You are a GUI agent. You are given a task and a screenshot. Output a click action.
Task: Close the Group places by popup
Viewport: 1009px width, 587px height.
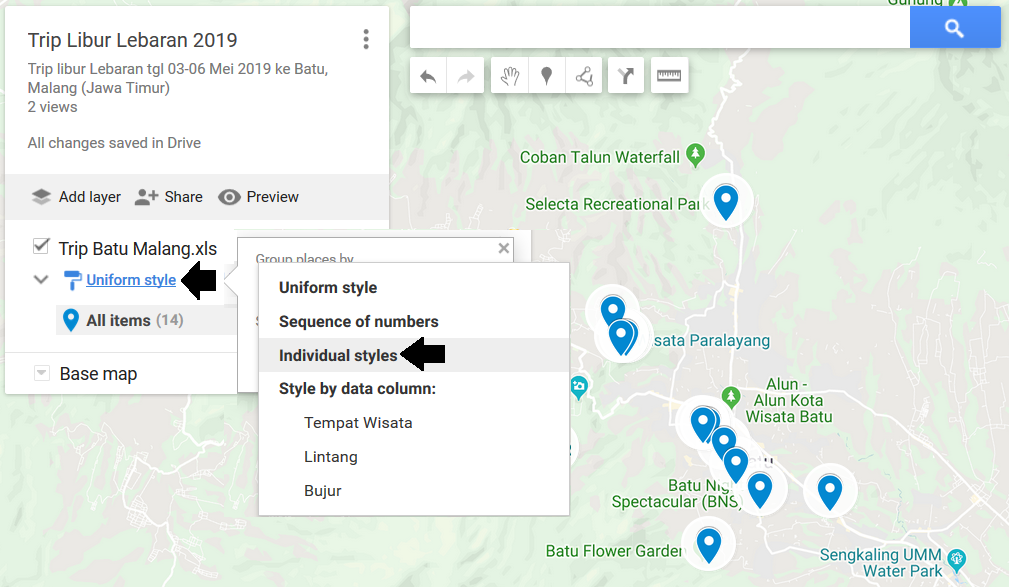(504, 248)
